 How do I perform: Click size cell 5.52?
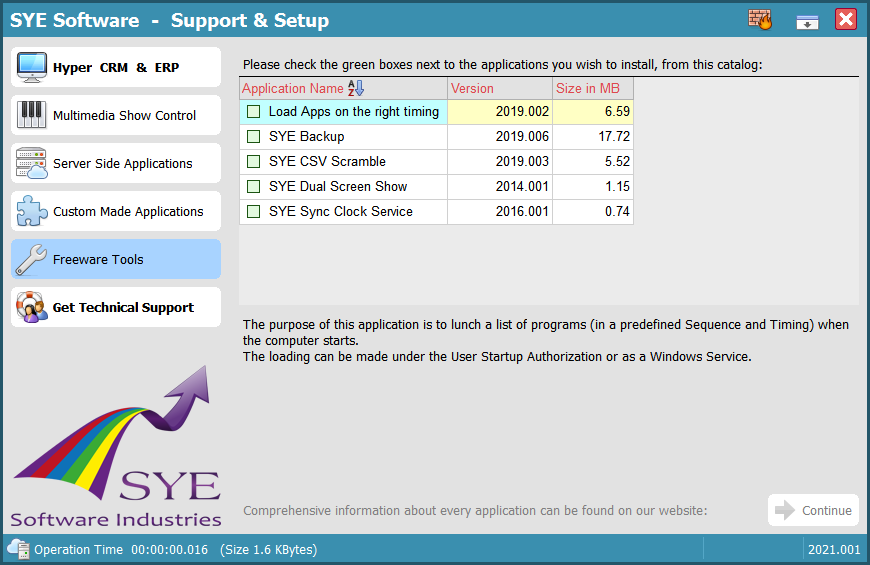pos(593,162)
